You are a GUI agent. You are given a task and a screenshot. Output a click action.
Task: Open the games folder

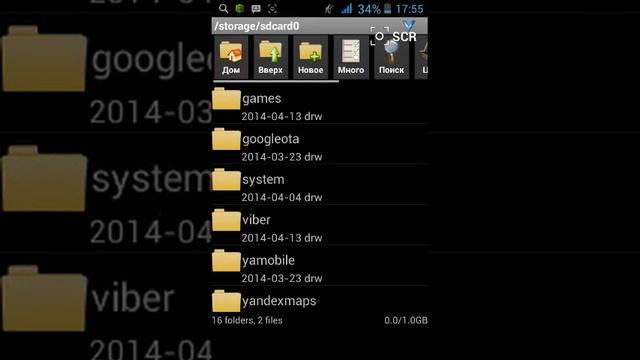point(320,104)
